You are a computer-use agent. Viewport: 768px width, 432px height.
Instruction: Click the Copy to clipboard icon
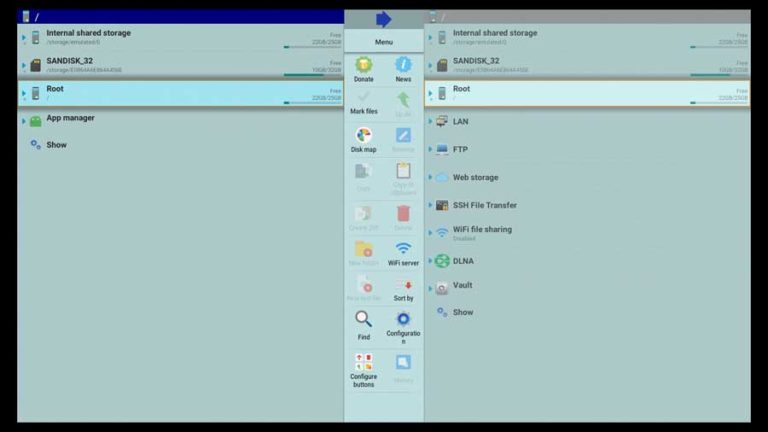point(403,170)
